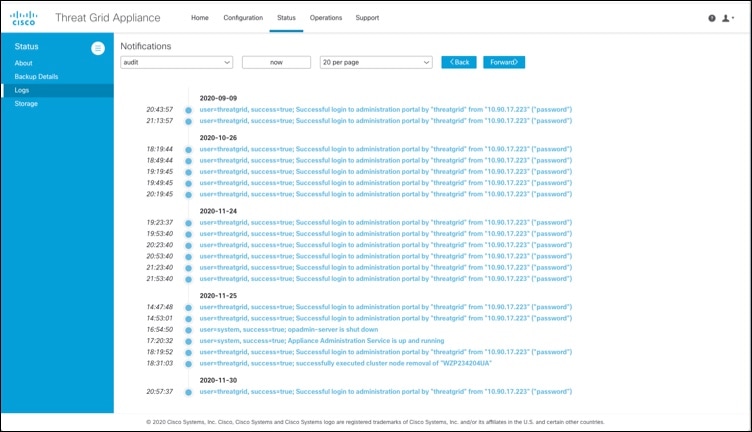Click the 17:20:32 timestamp
Viewport: 752px width, 432px height.
(160, 341)
